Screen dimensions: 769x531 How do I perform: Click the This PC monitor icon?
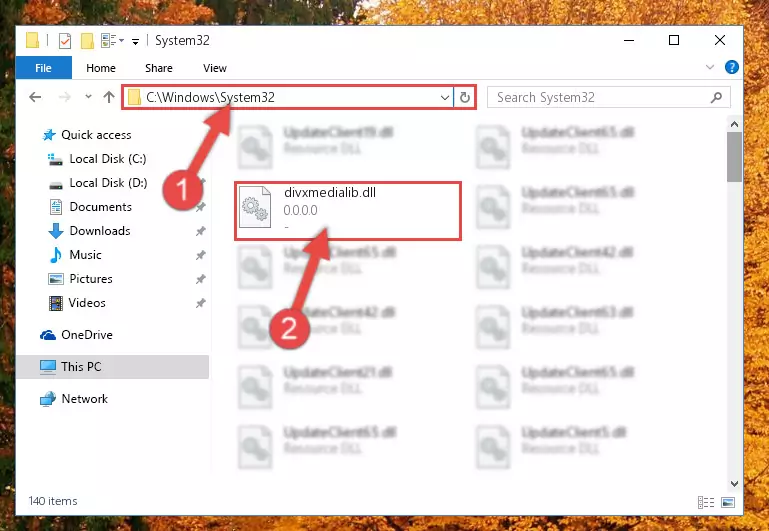48,367
